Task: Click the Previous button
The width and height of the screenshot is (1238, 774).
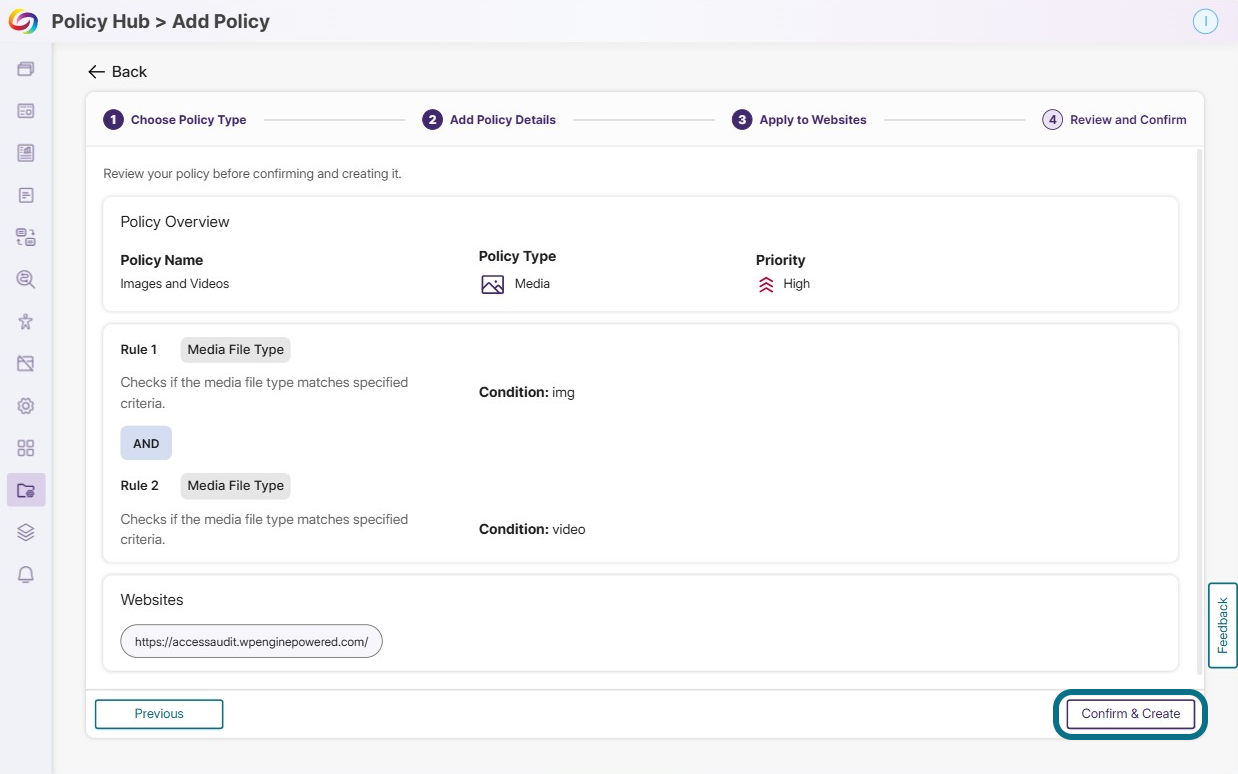Action: click(x=159, y=714)
